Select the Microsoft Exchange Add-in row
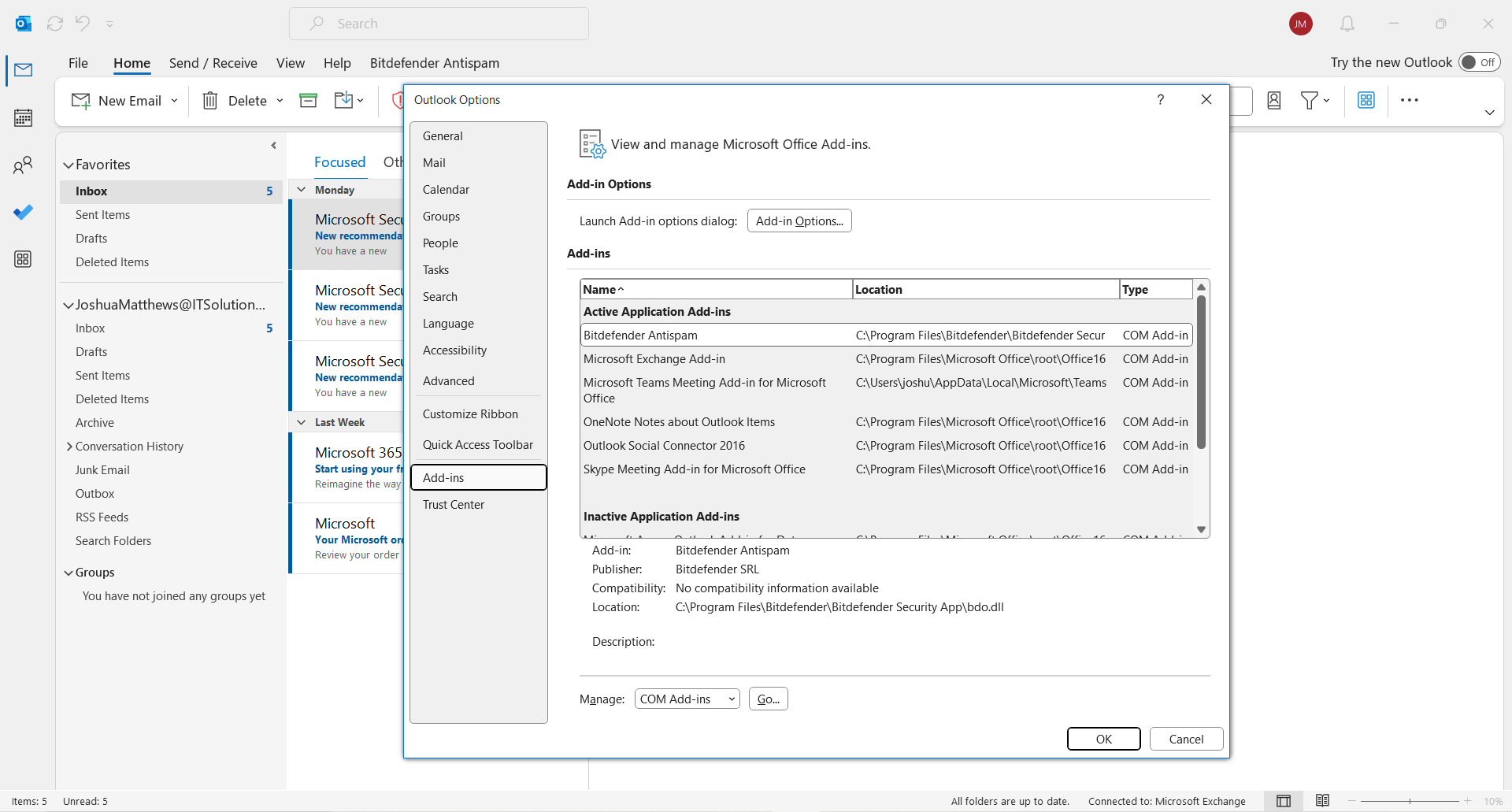Image resolution: width=1512 pixels, height=812 pixels. [x=886, y=358]
